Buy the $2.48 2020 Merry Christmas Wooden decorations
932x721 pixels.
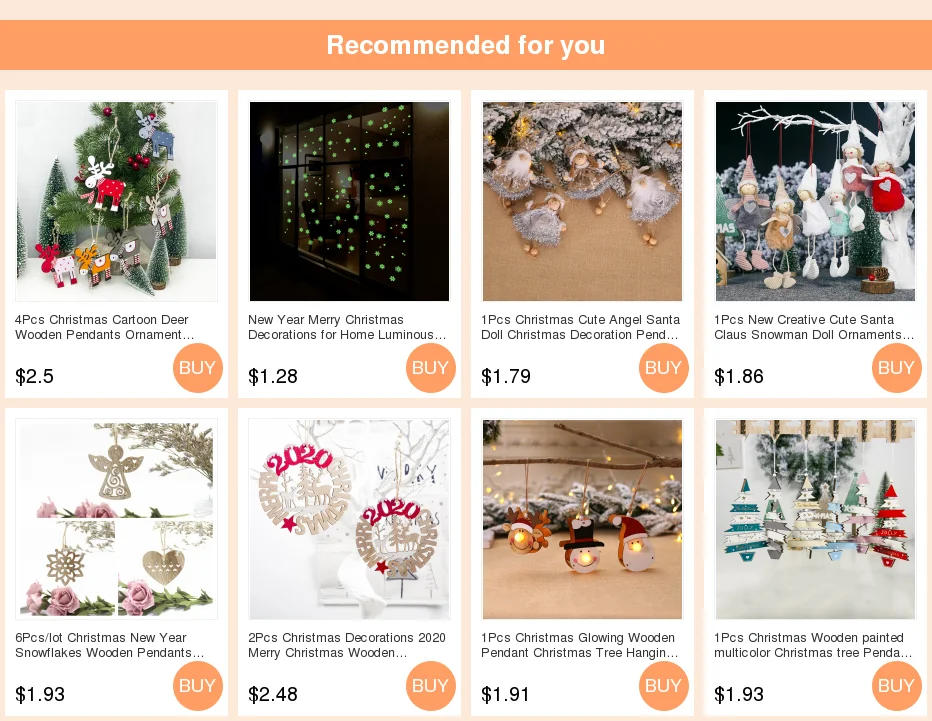430,685
